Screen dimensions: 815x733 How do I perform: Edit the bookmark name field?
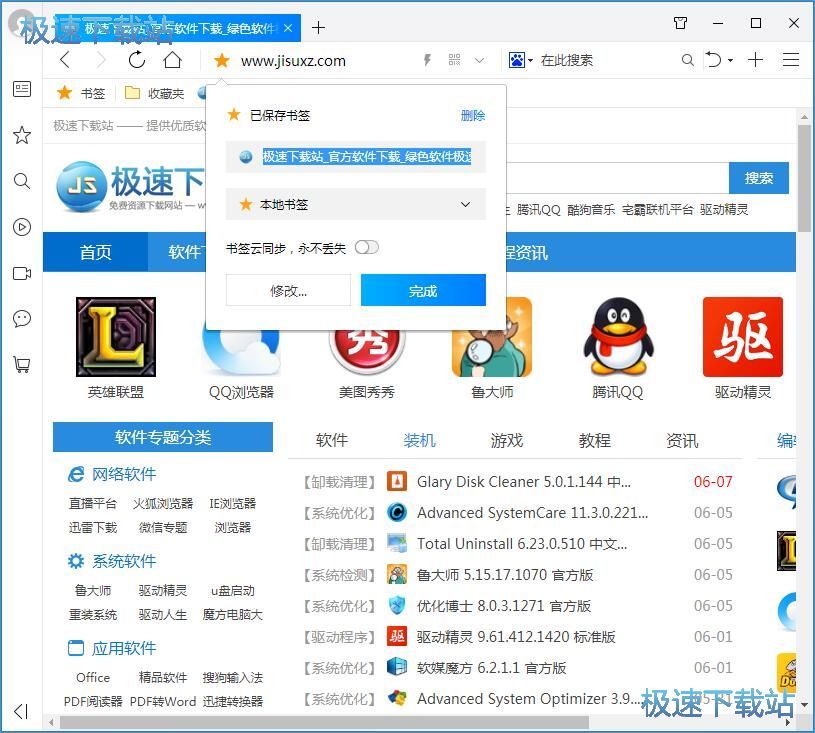(x=356, y=156)
